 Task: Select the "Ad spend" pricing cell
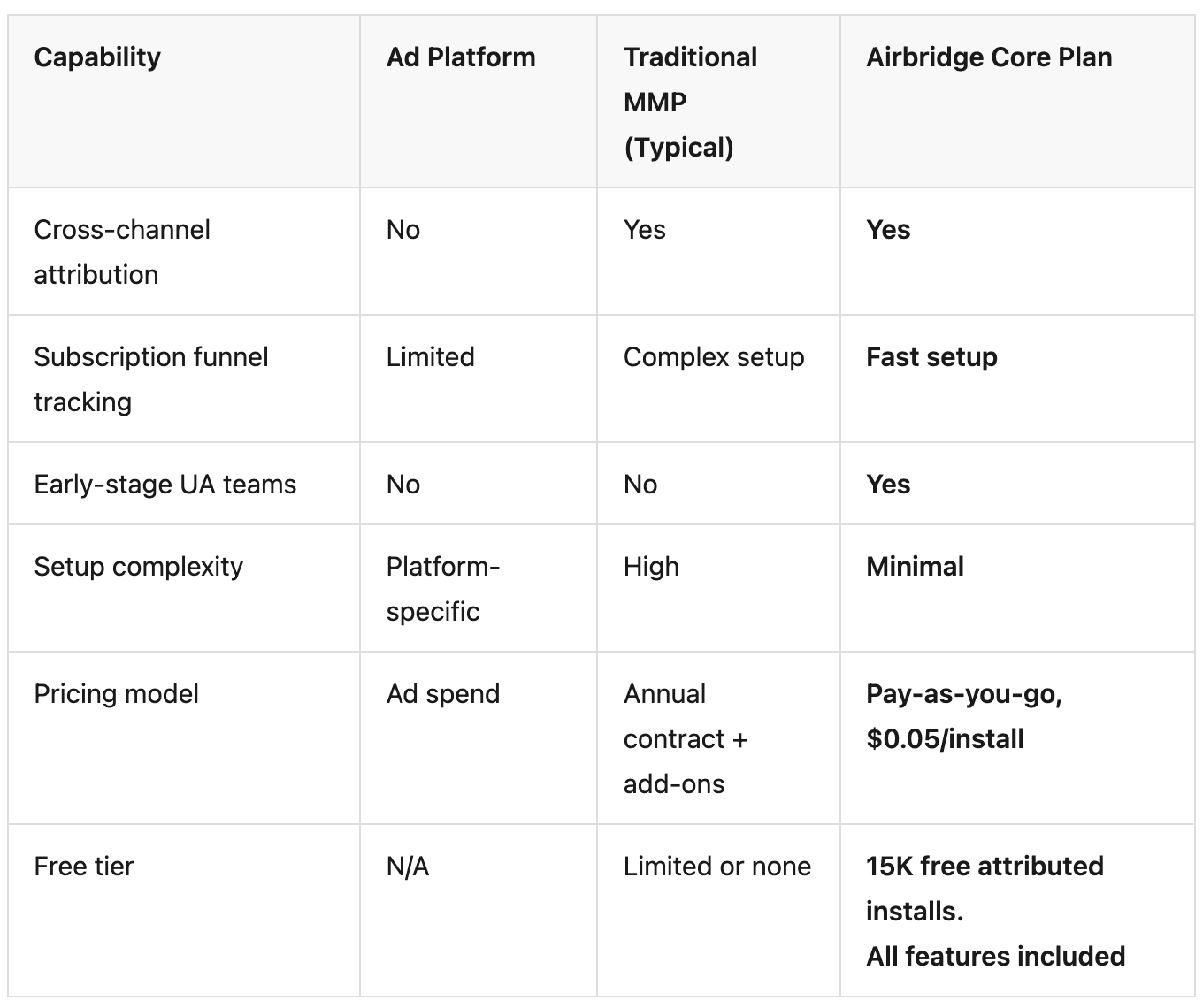pos(442,694)
